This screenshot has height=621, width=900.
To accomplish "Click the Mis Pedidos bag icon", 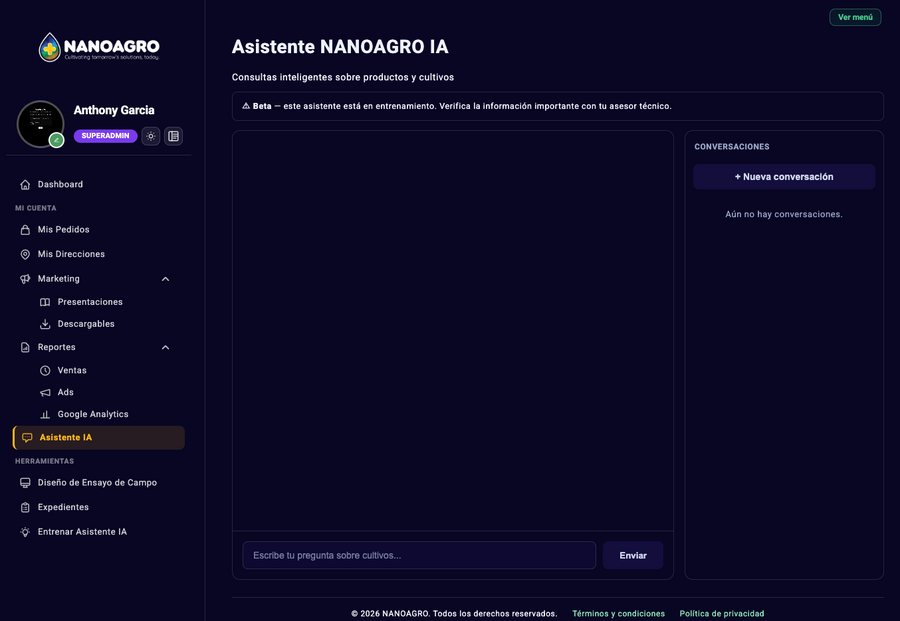I will pos(25,230).
